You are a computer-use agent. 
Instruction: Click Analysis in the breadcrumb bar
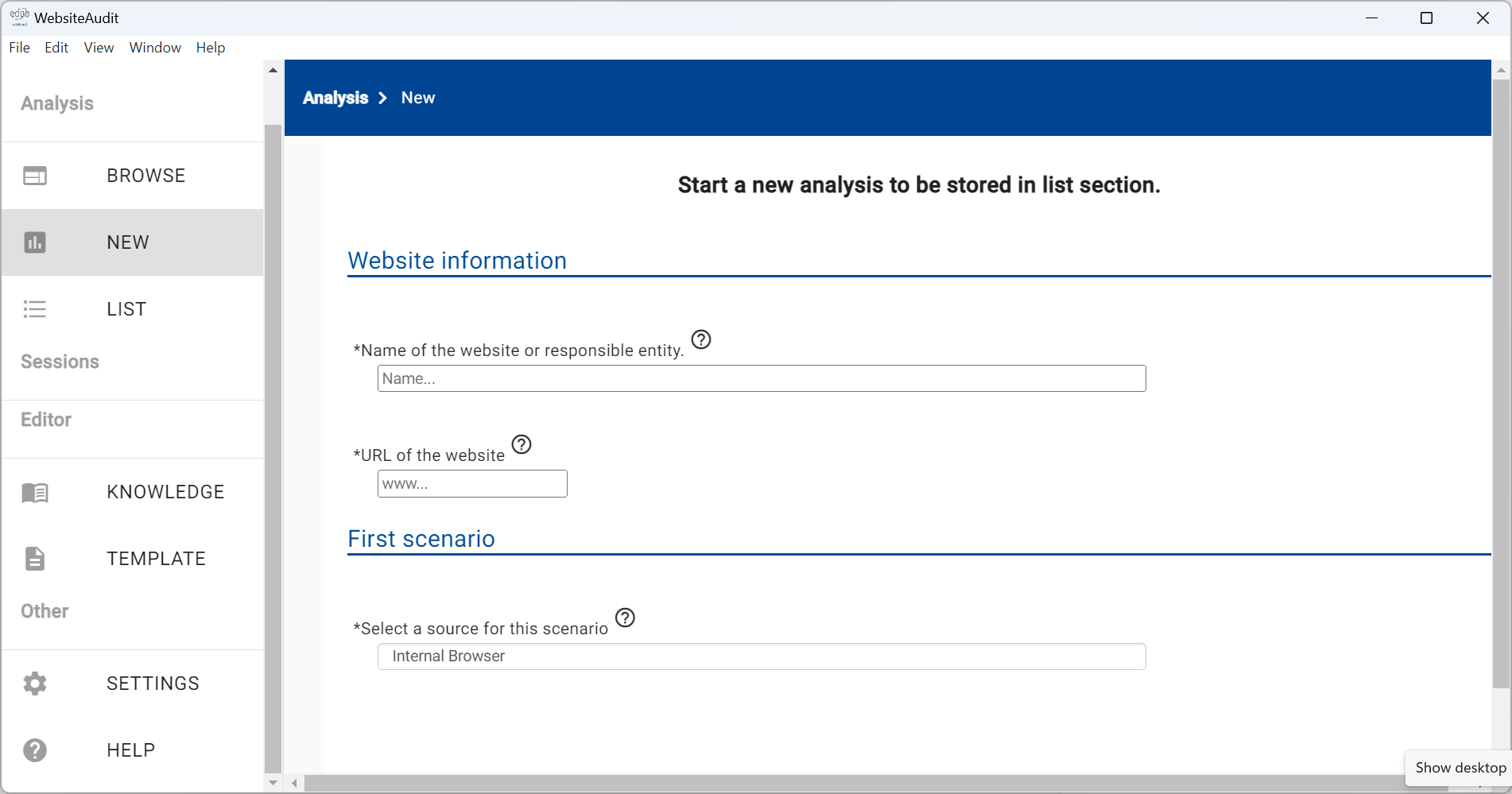(335, 98)
